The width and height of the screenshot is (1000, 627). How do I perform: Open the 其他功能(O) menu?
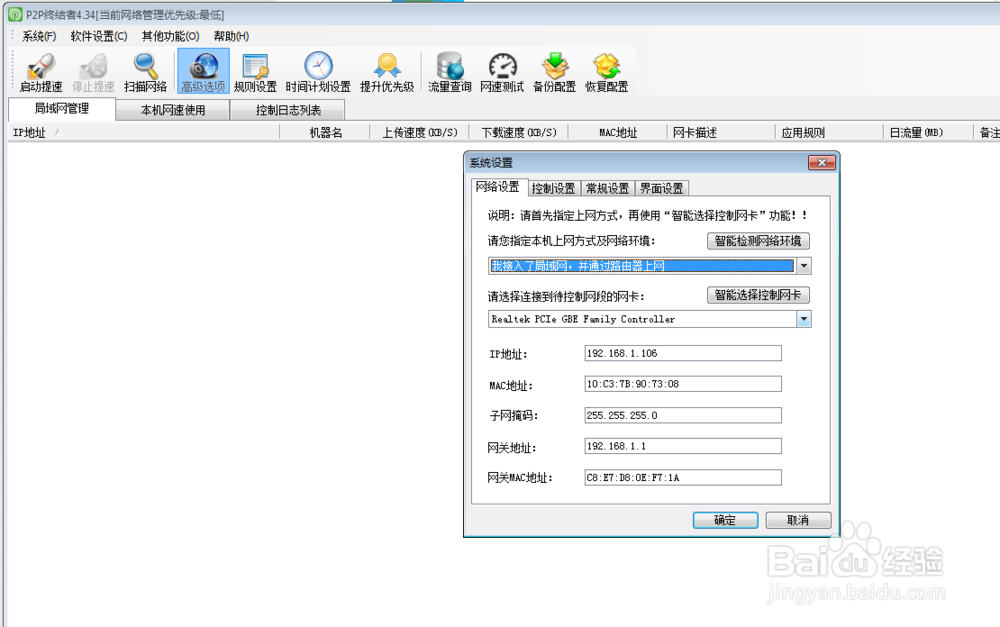pyautogui.click(x=170, y=35)
